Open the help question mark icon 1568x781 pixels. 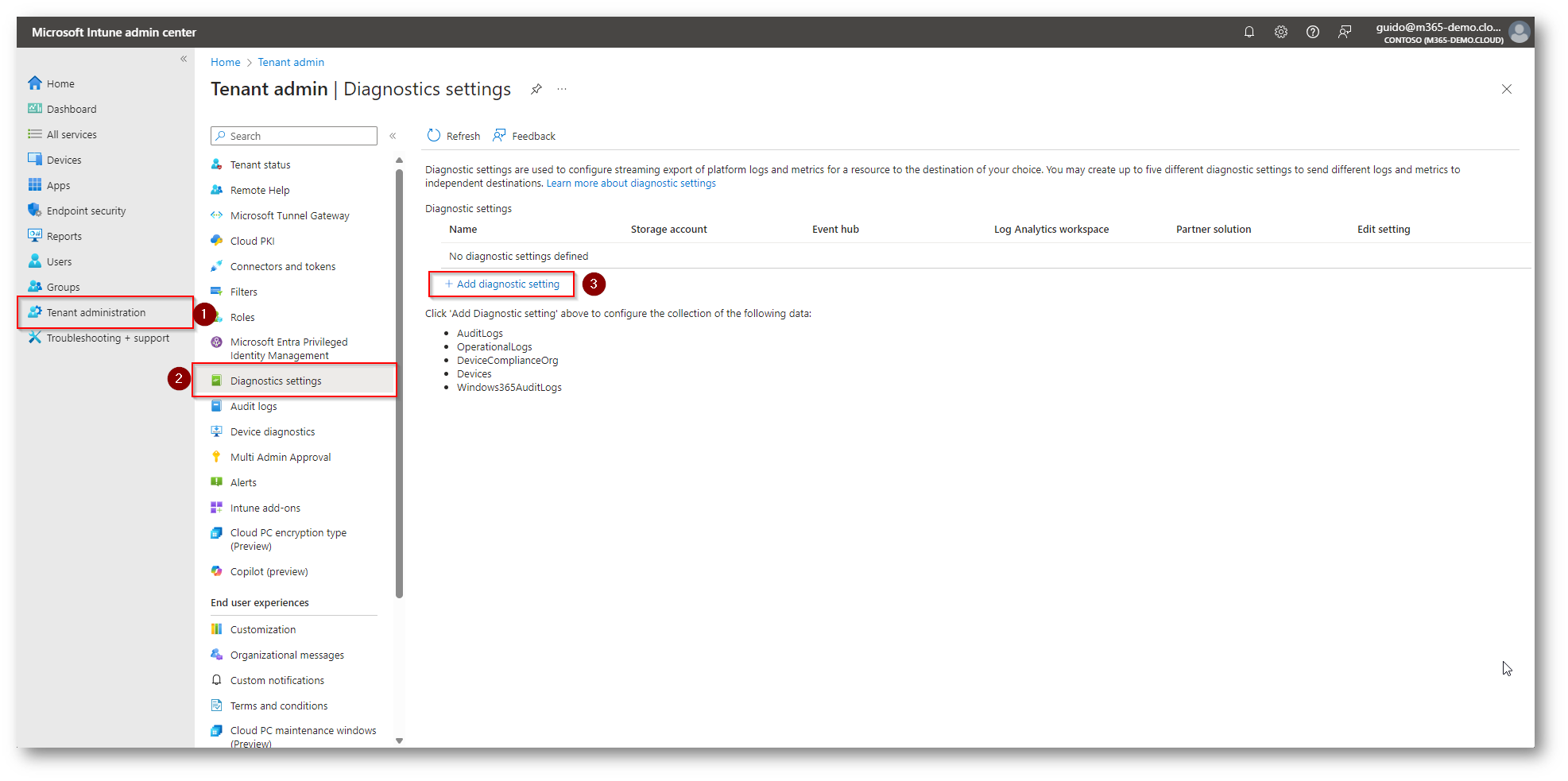point(1313,32)
